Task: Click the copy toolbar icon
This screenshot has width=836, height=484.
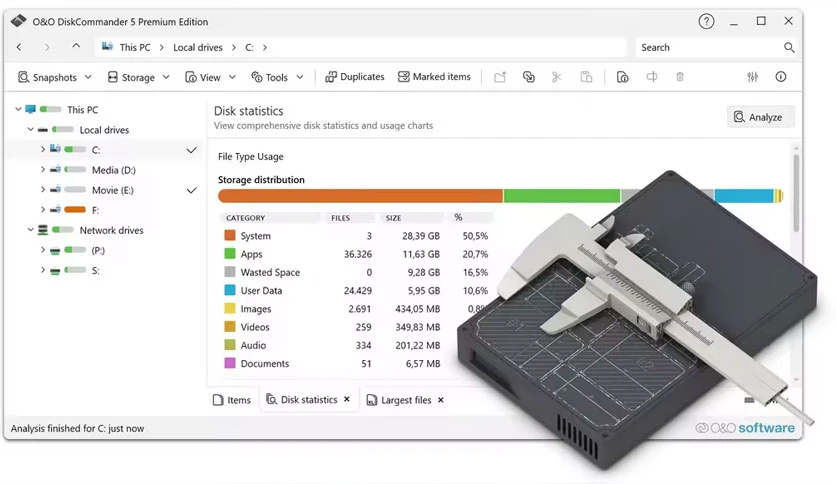Action: click(528, 77)
